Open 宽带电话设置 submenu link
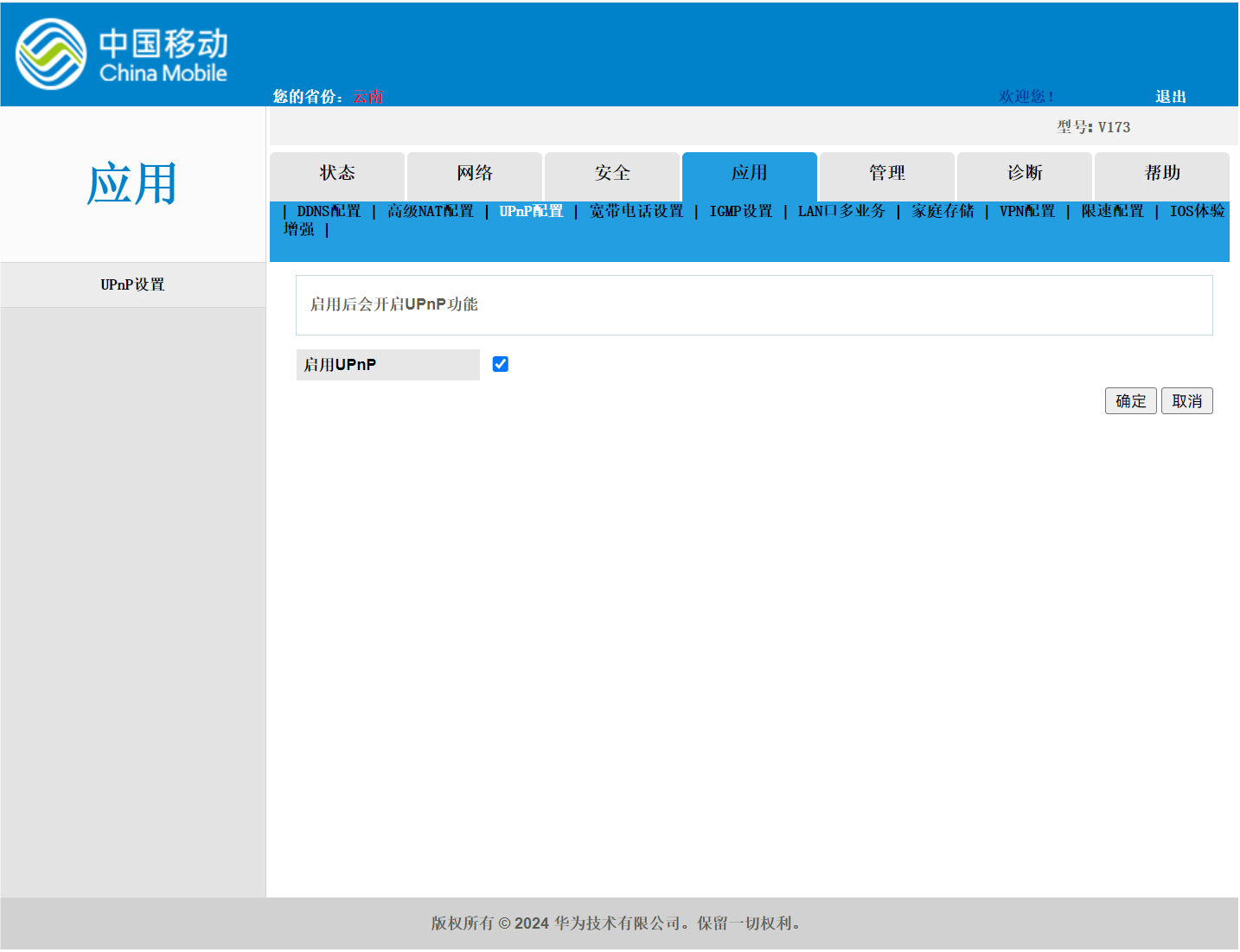The image size is (1240, 952). tap(636, 211)
